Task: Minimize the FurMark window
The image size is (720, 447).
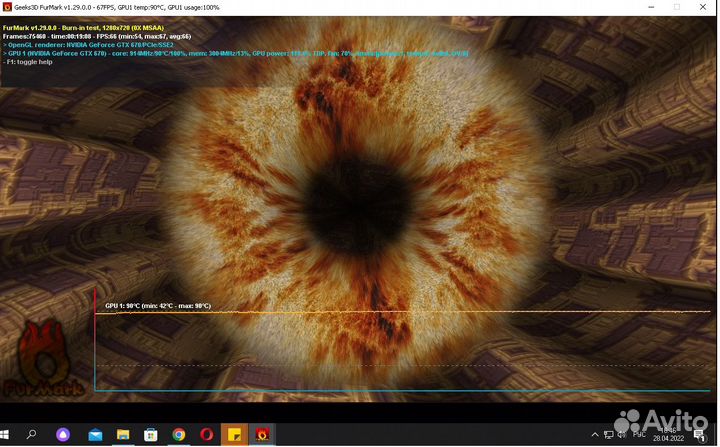Action: (651, 7)
